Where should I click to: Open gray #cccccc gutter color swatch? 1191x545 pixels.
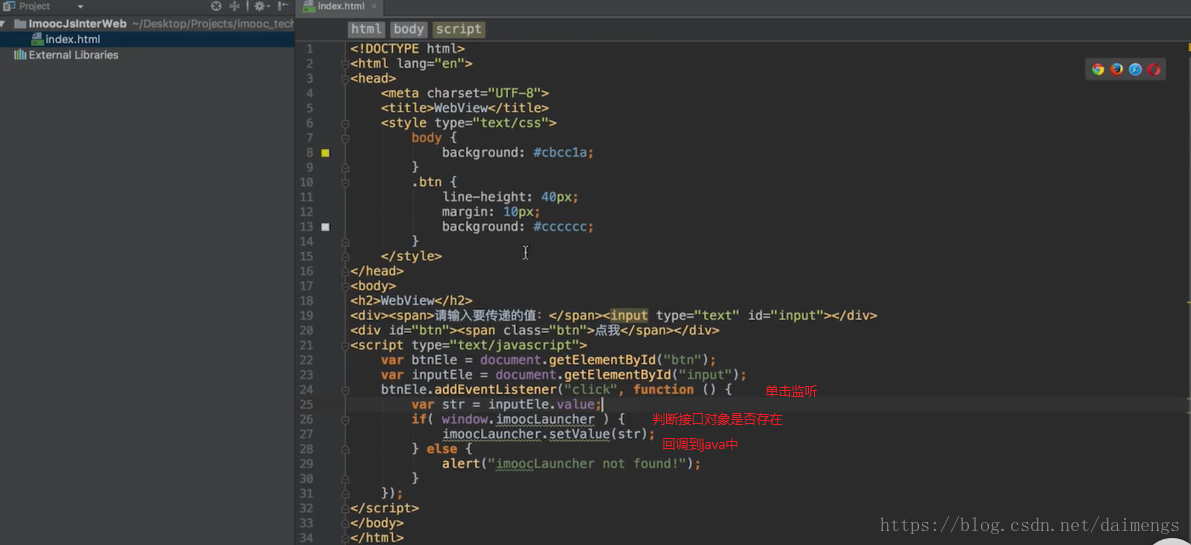tap(325, 227)
